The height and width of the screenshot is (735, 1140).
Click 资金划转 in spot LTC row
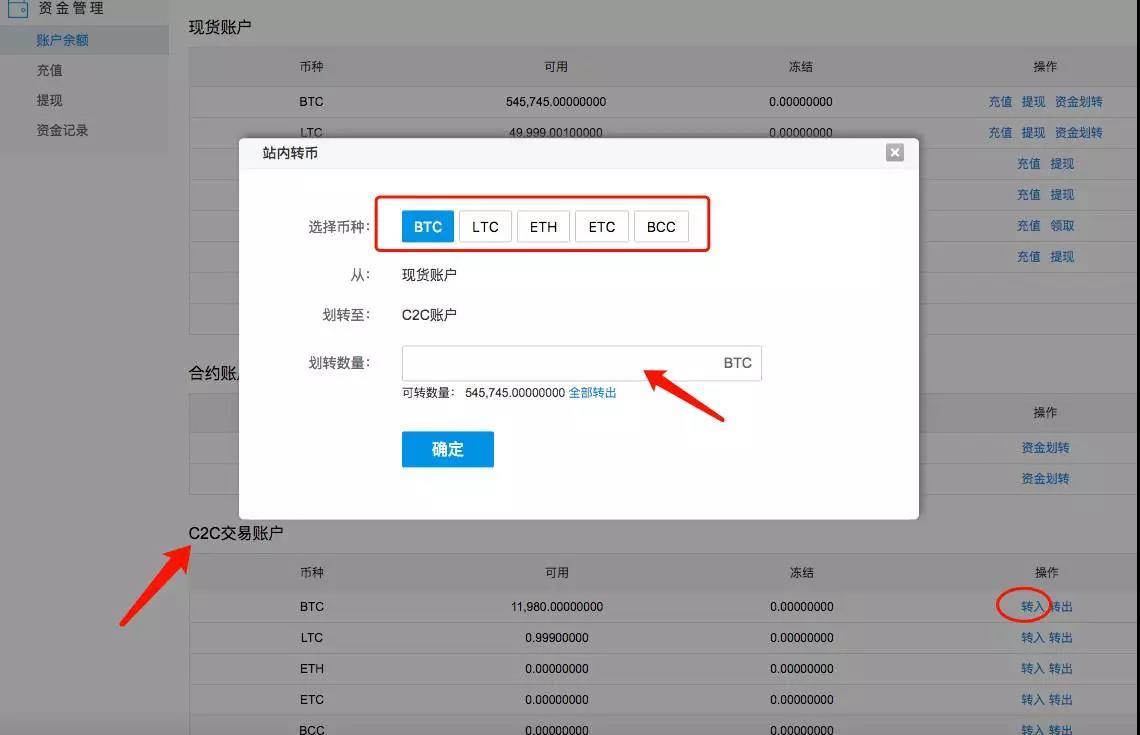click(1078, 132)
